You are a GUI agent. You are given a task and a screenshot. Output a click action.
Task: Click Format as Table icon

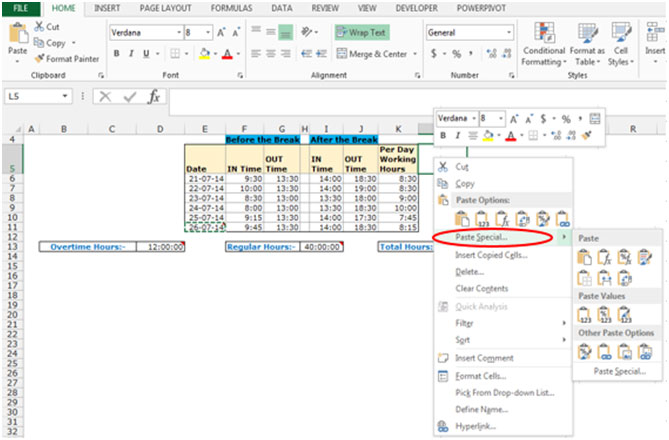pos(588,33)
